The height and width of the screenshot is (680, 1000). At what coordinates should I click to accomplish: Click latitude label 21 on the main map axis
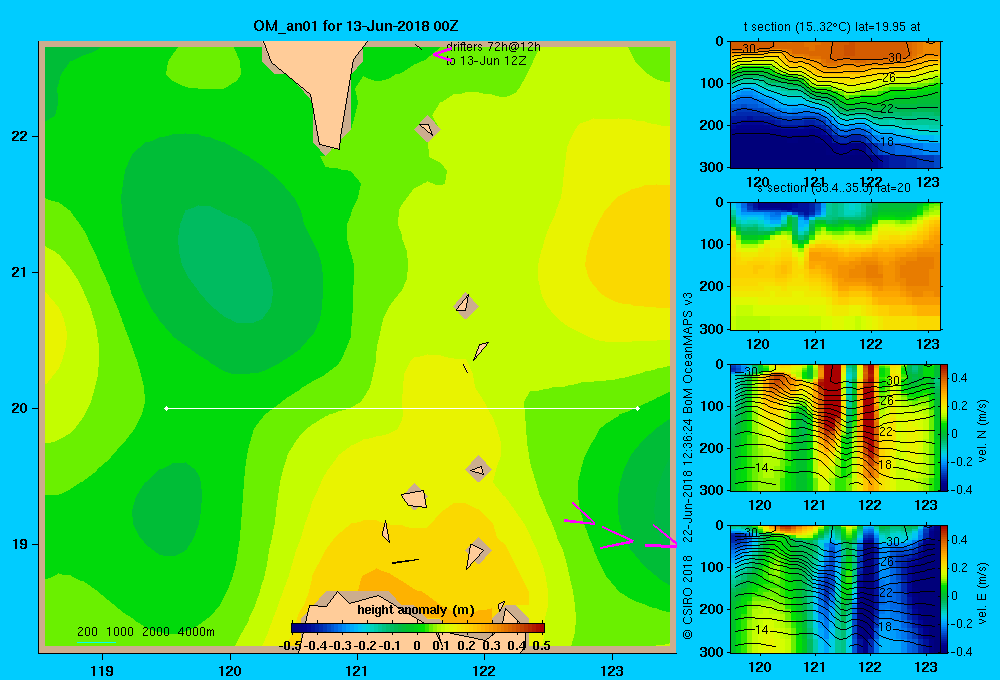click(20, 272)
